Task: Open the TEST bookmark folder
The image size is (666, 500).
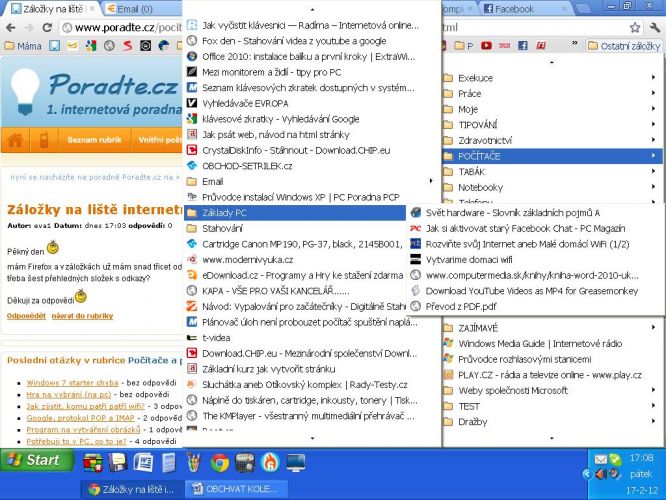Action: (x=552, y=406)
